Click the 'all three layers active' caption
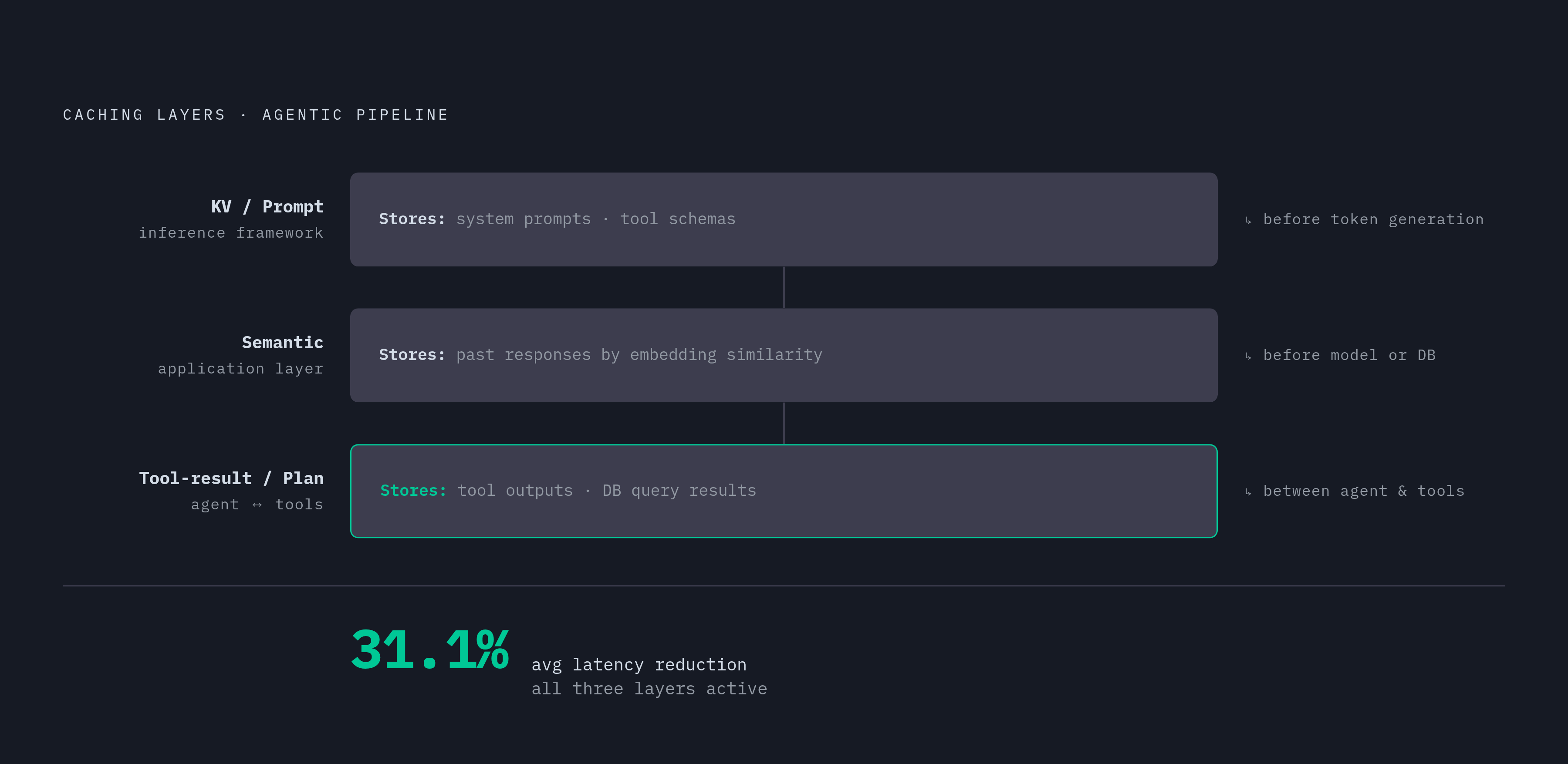 [x=649, y=689]
